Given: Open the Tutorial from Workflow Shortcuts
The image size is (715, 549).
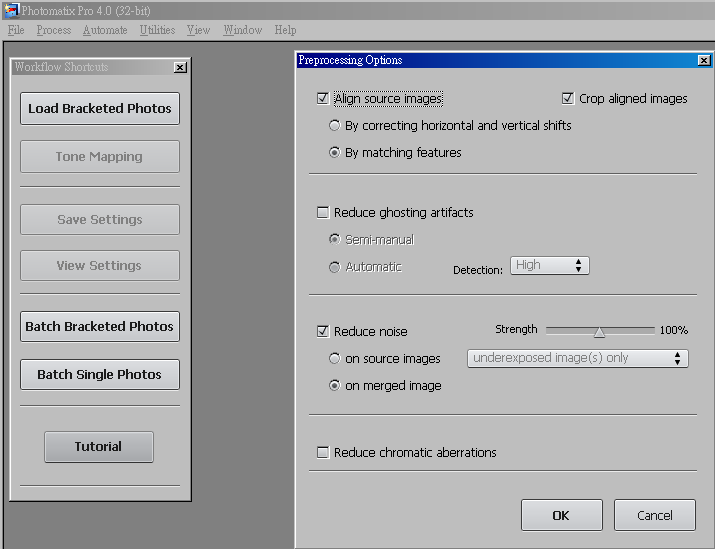Looking at the screenshot, I should (98, 447).
